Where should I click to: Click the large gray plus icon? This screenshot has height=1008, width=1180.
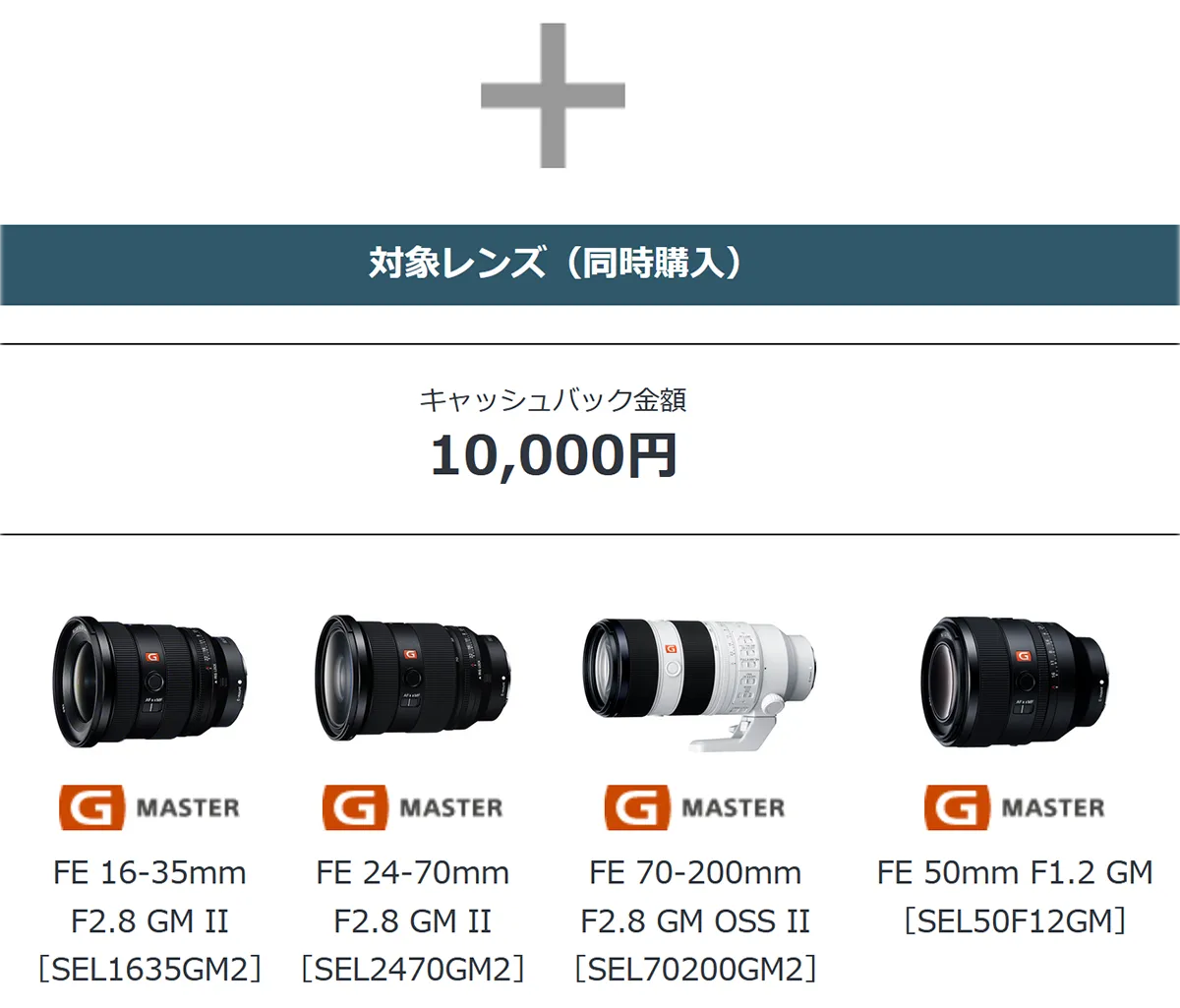[x=553, y=95]
